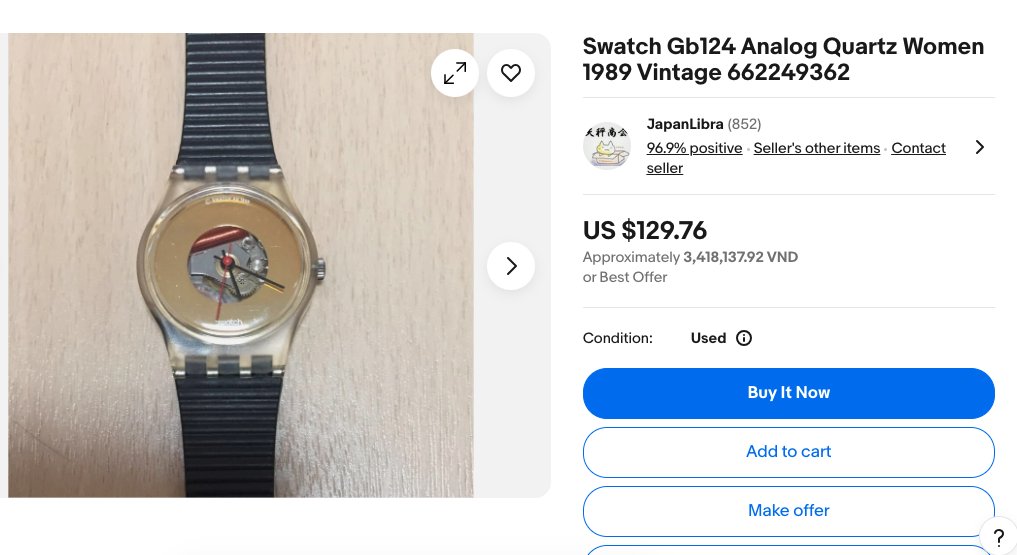Click the Contact seller link
Viewport: 1017px width, 555px height.
click(x=918, y=148)
